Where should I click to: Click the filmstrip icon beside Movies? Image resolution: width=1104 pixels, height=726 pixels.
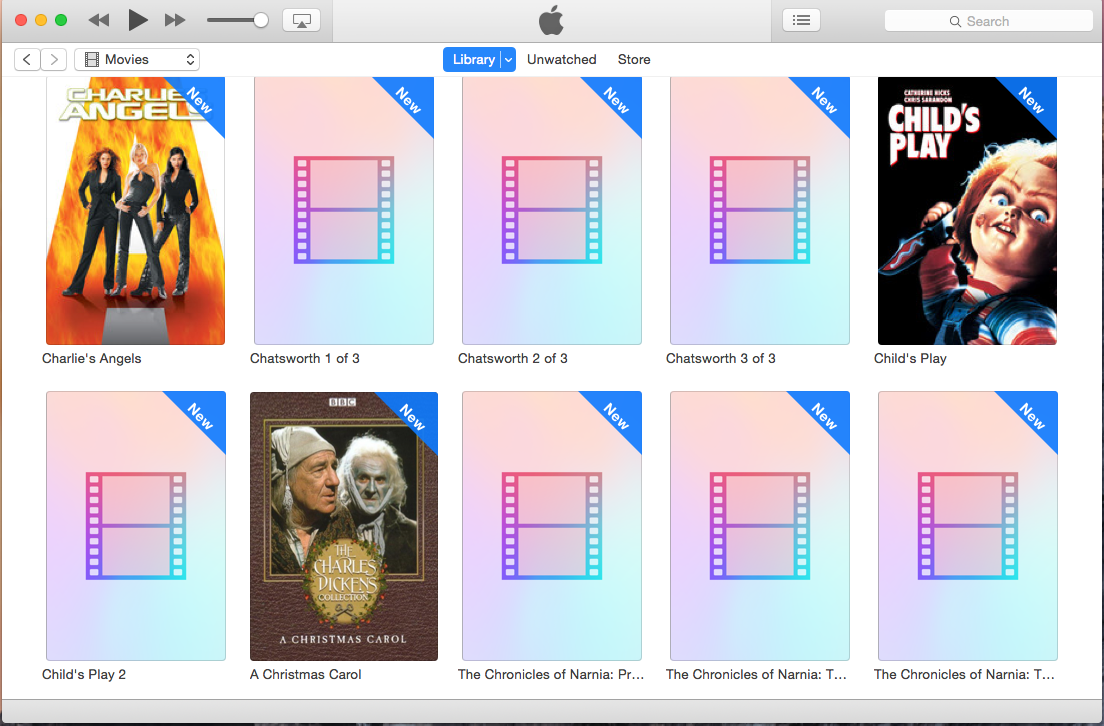click(92, 60)
